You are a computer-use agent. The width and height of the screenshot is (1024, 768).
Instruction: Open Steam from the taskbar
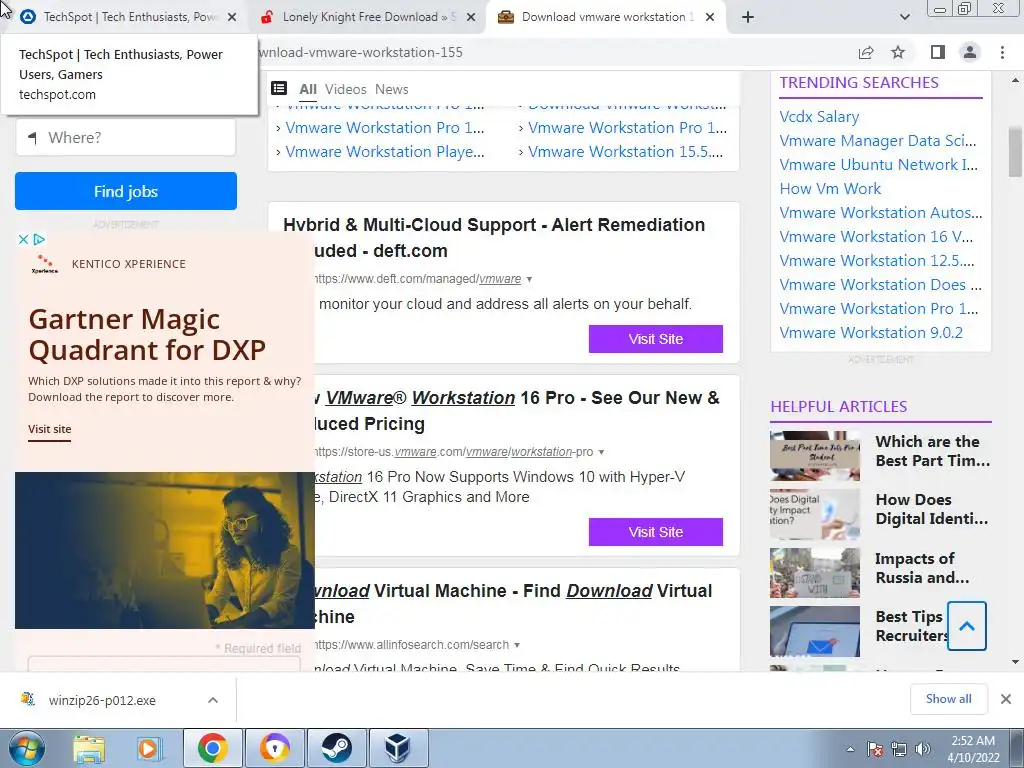[337, 748]
